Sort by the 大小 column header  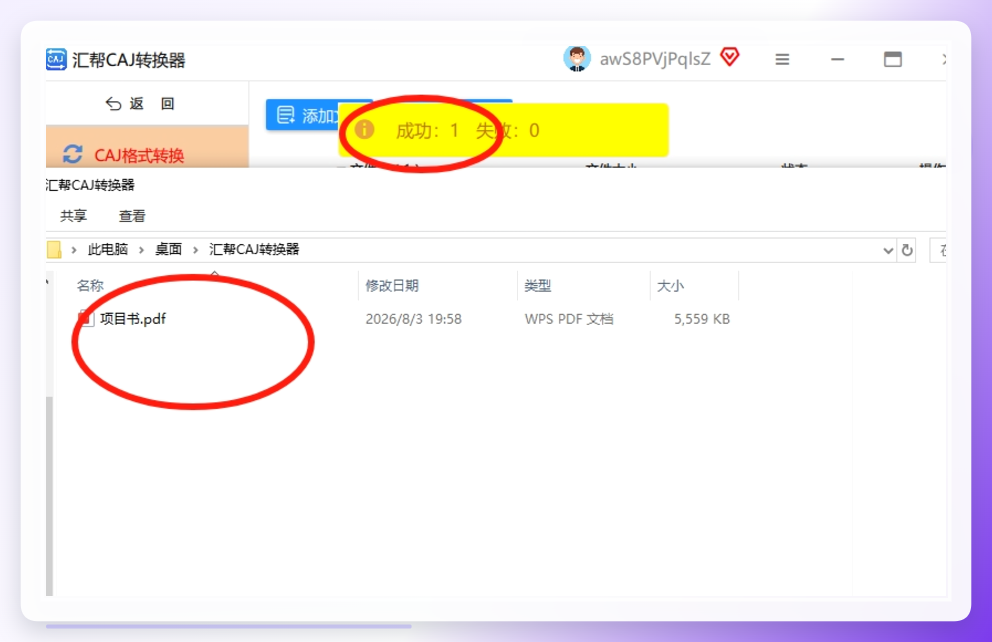670,285
